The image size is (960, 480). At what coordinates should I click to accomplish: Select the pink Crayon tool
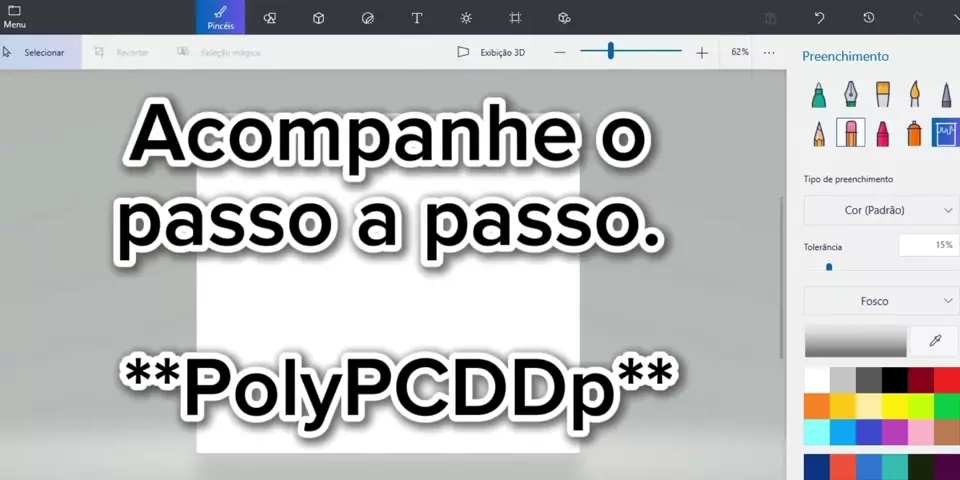click(x=882, y=133)
